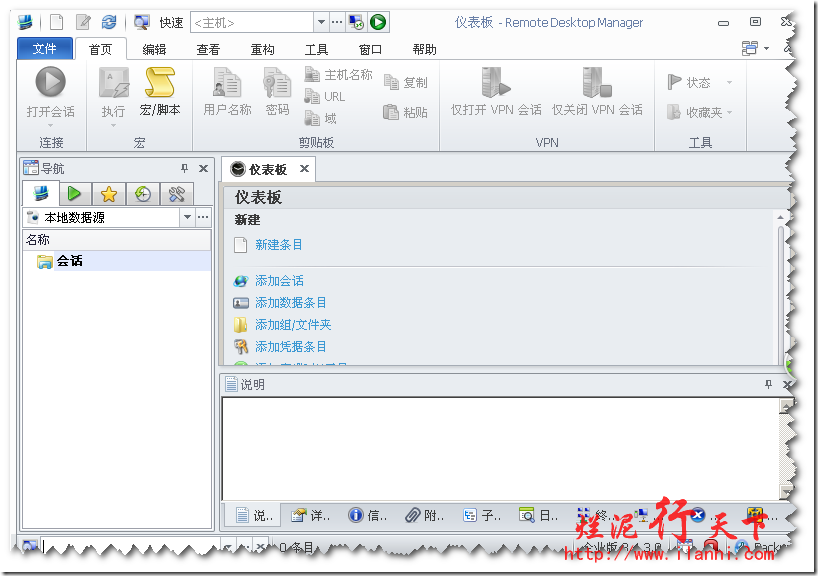The image size is (818, 576).
Task: Click the 新建条目 link
Action: [279, 244]
